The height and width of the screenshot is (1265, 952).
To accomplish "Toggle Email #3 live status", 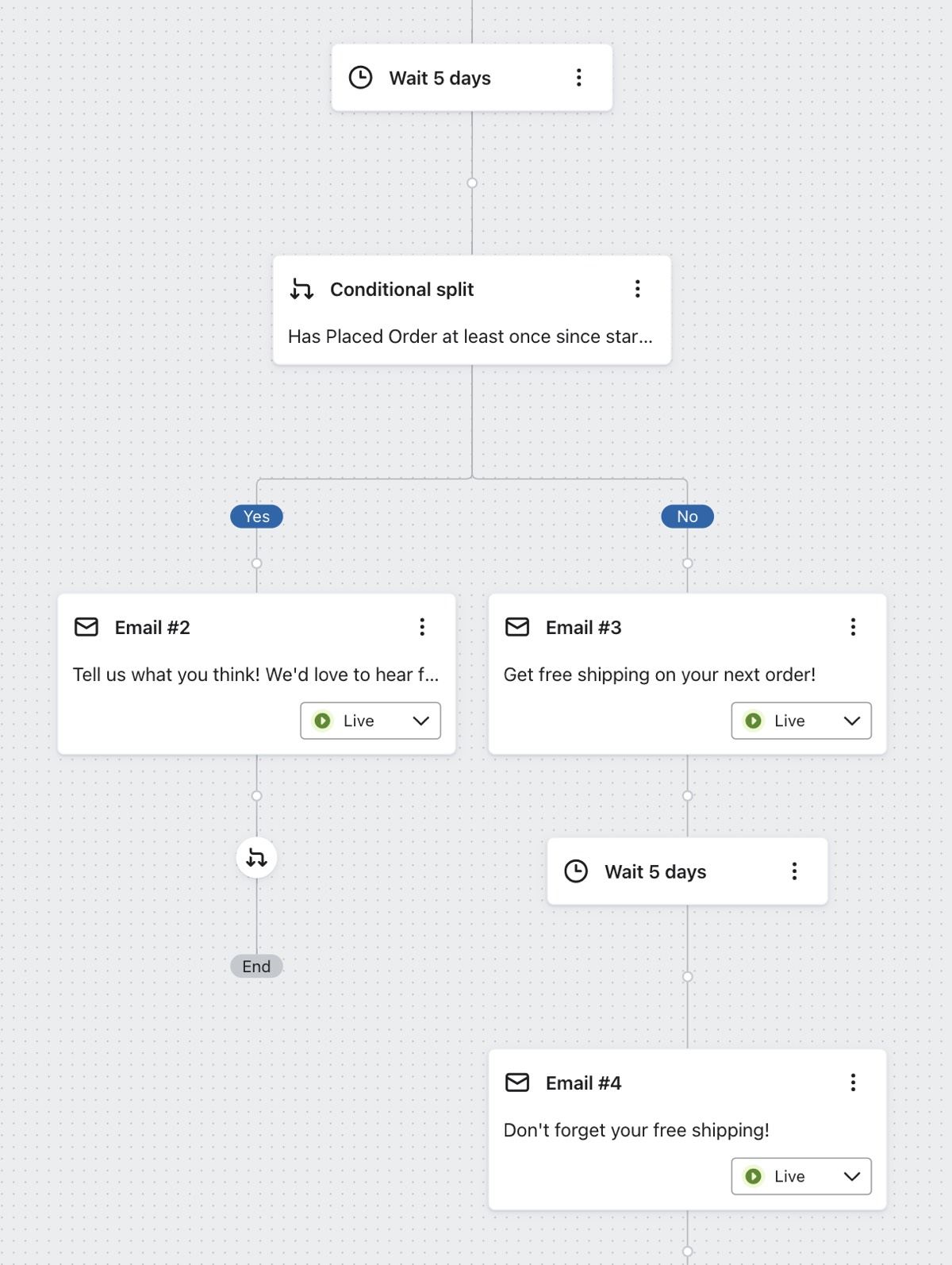I will coord(800,721).
